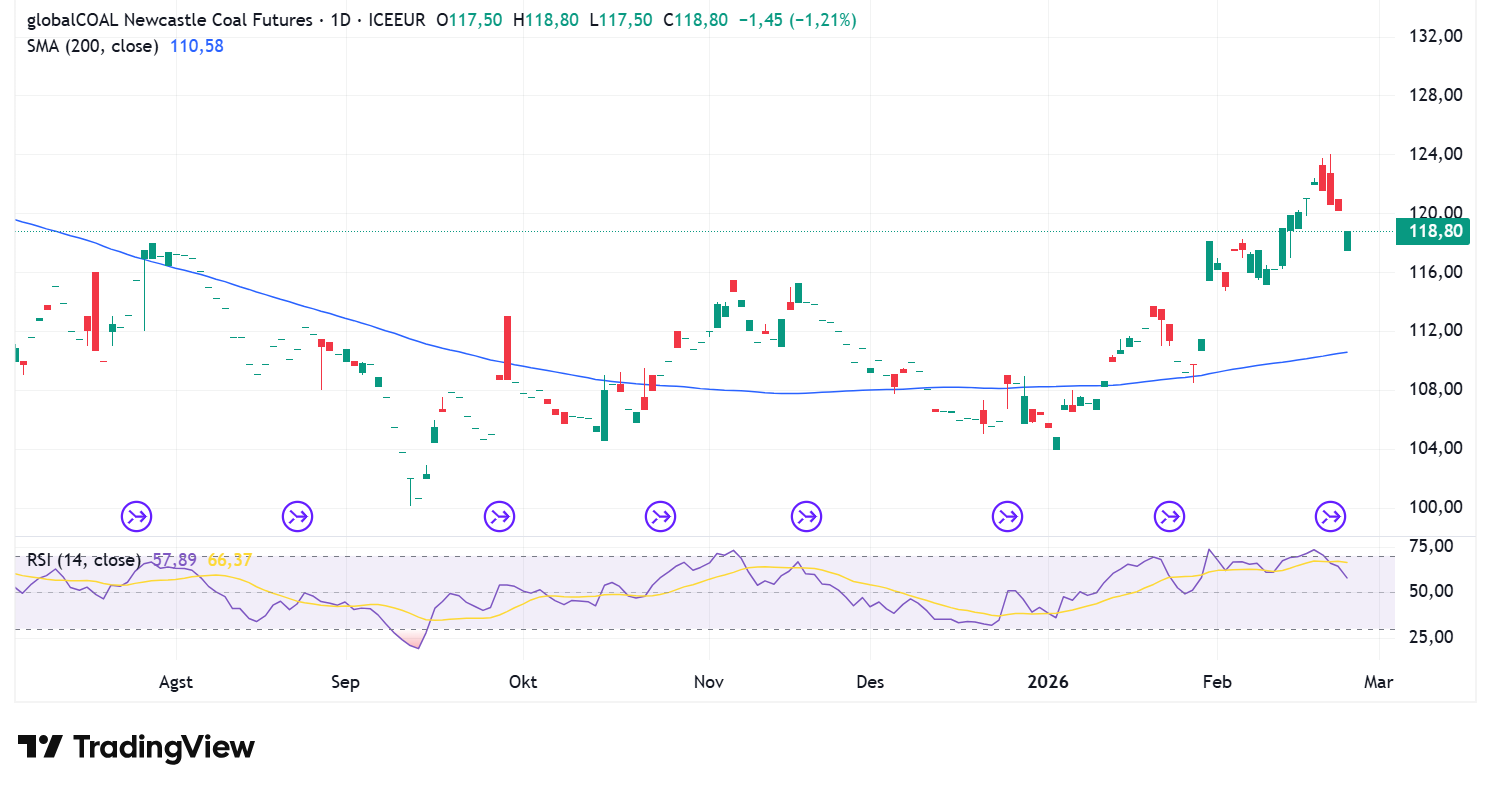Open the rollover marker left of Okt
This screenshot has width=1491, height=792.
[x=499, y=517]
